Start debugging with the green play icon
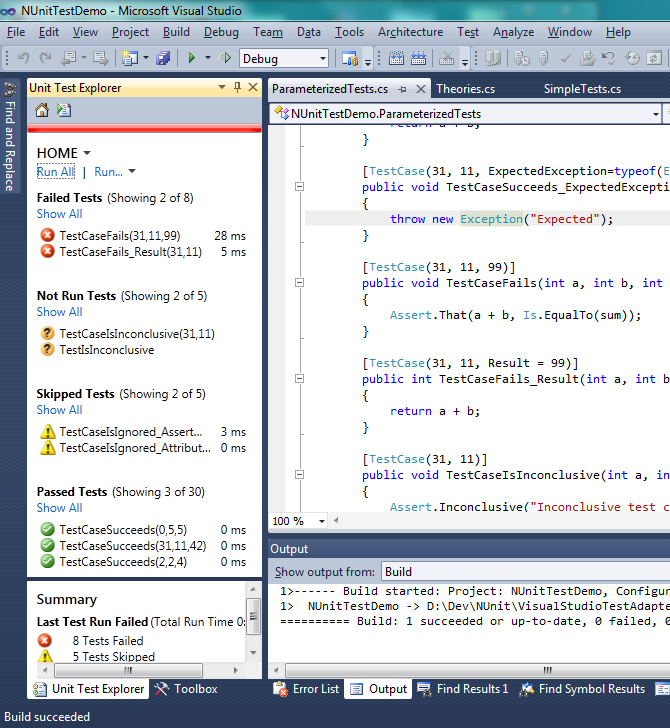670x728 pixels. [192, 58]
